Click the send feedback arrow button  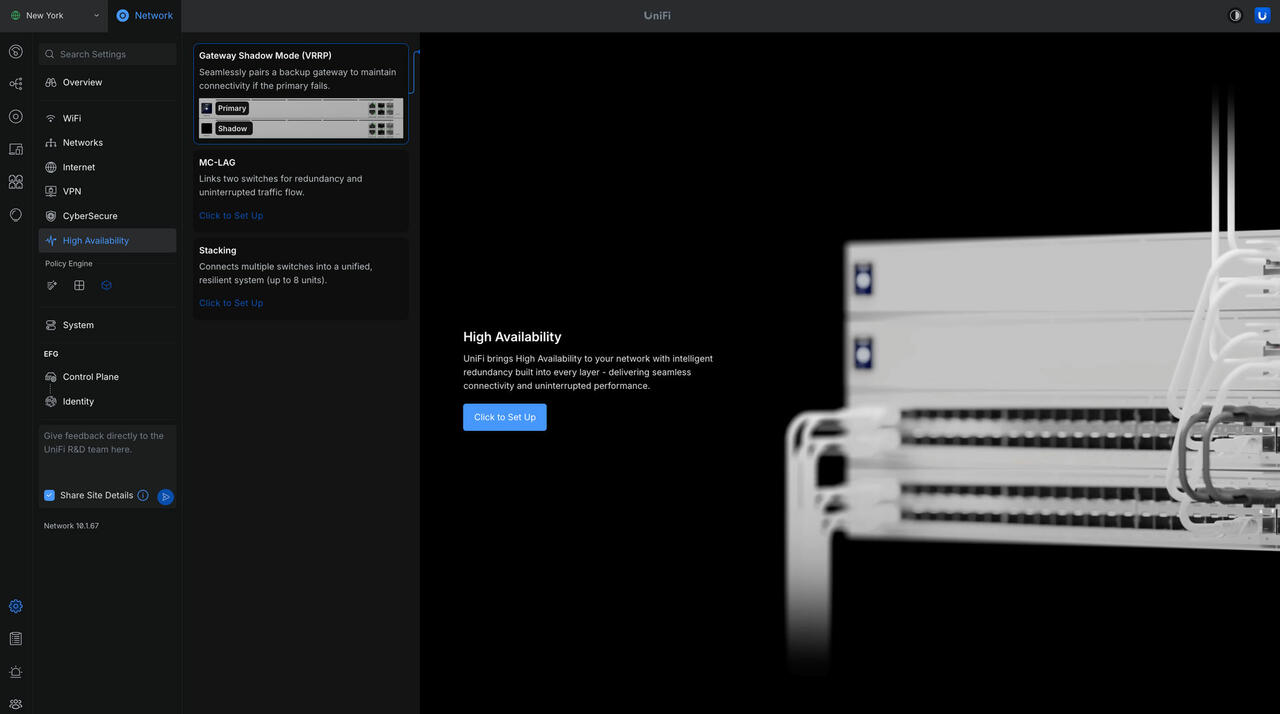166,496
